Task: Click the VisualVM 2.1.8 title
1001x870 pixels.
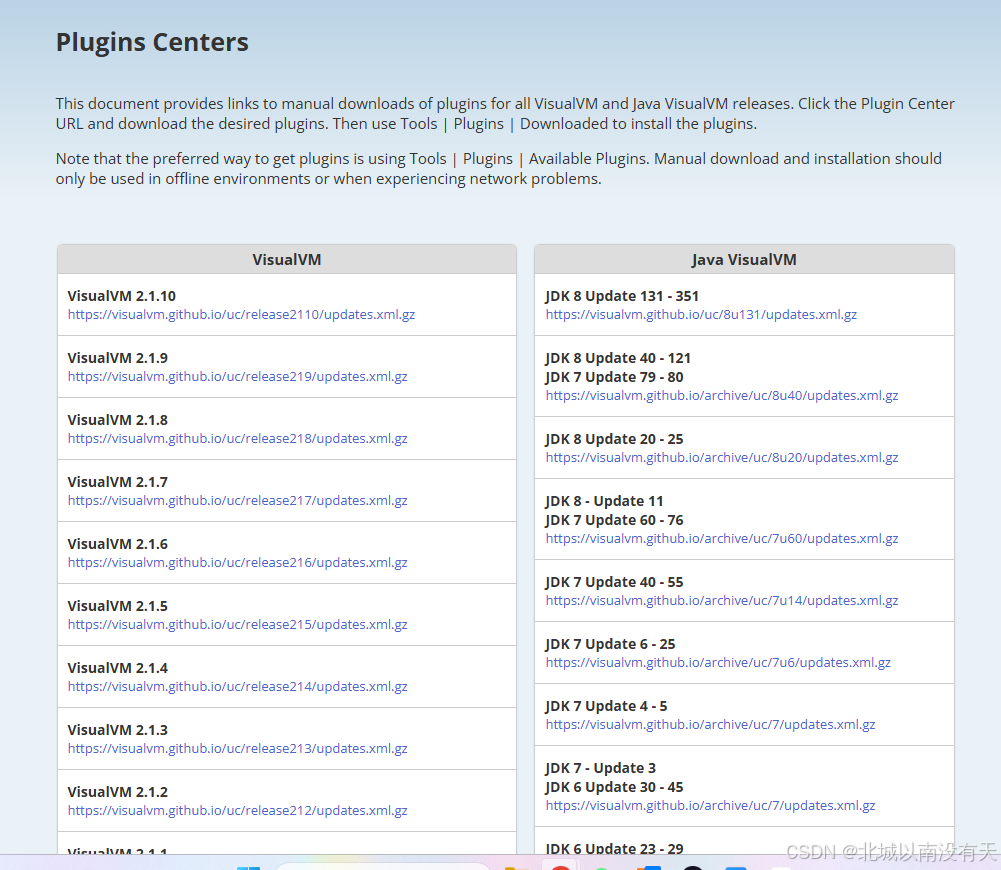Action: (x=117, y=420)
